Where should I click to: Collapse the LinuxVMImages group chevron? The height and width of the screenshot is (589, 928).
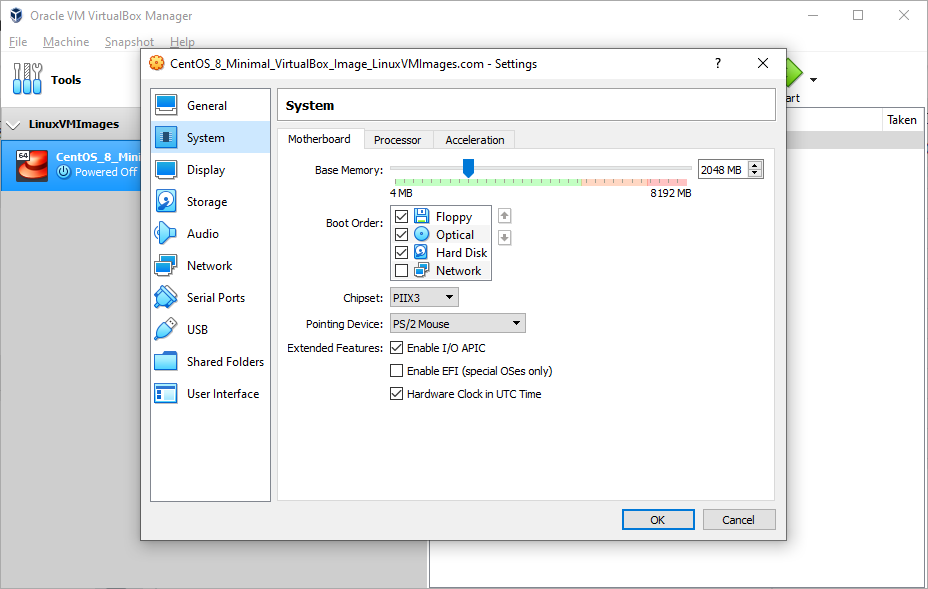(13, 124)
